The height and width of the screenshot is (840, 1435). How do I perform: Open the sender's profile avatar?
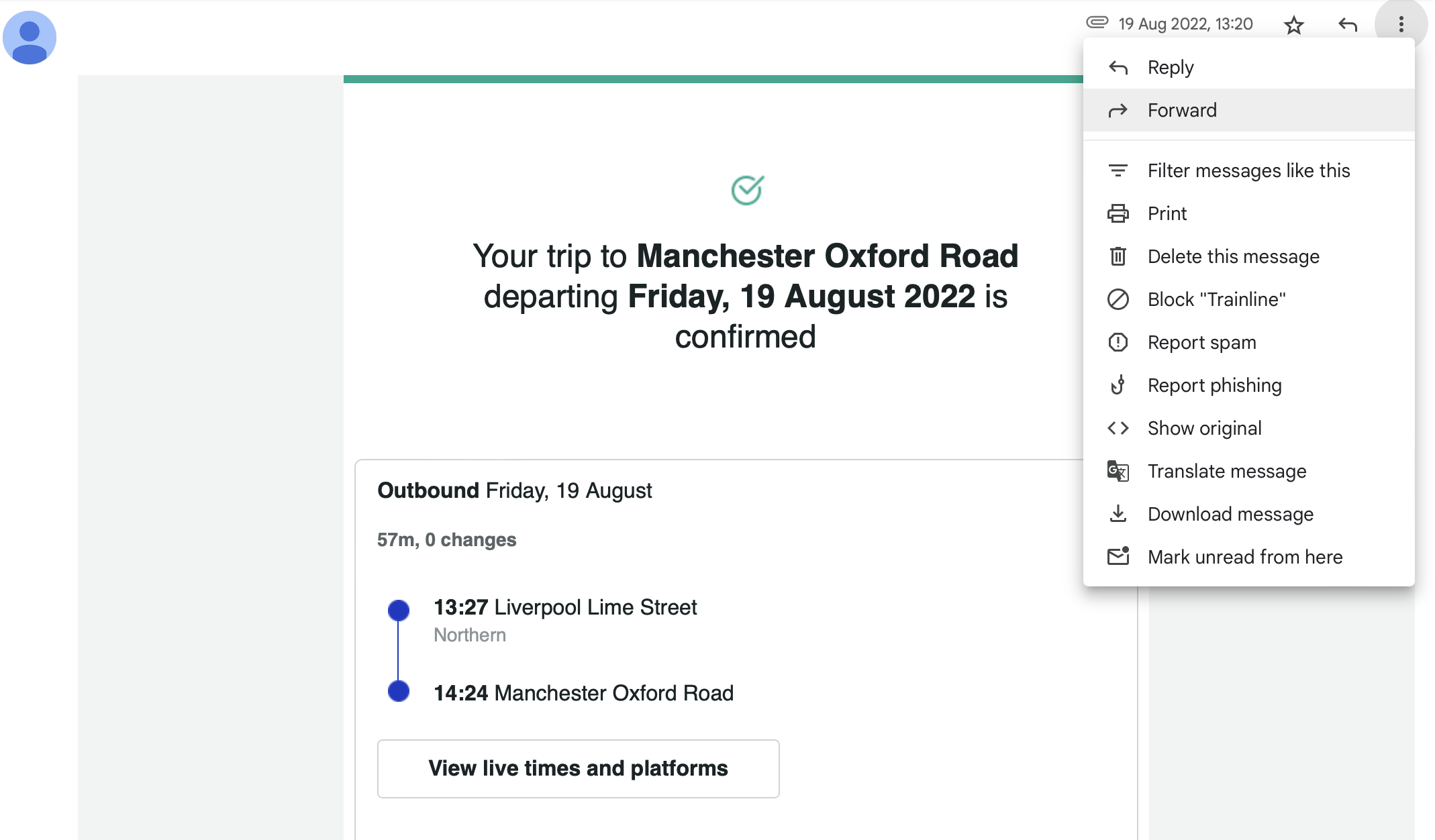point(30,38)
